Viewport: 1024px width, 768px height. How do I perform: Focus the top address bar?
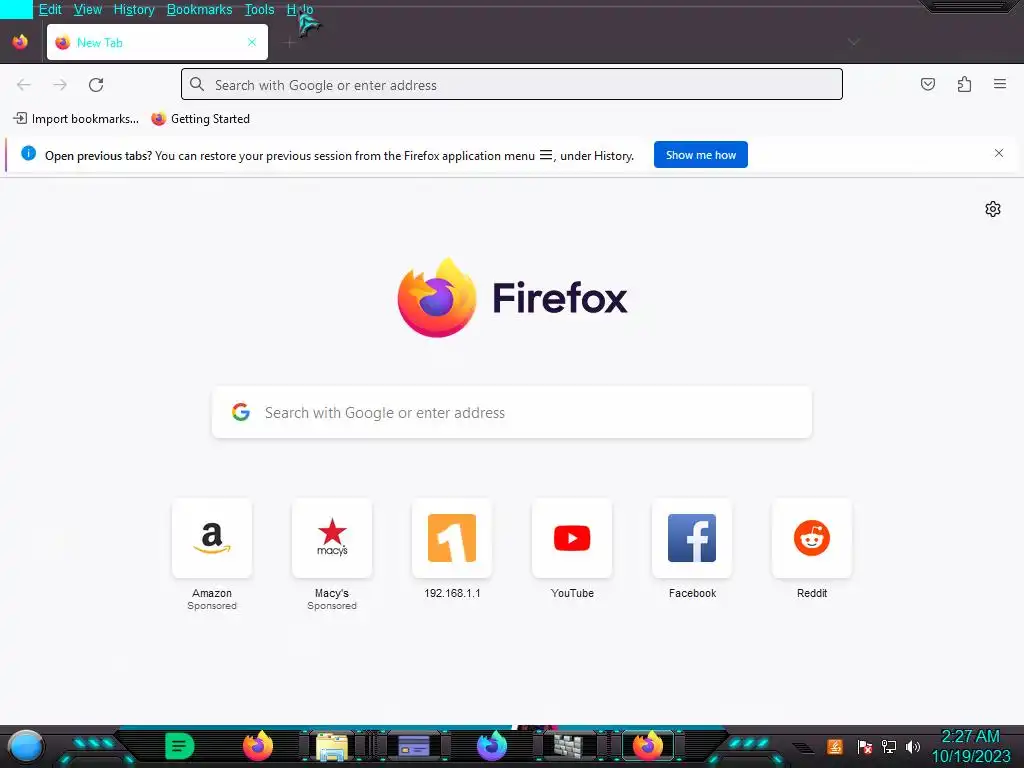pyautogui.click(x=511, y=84)
